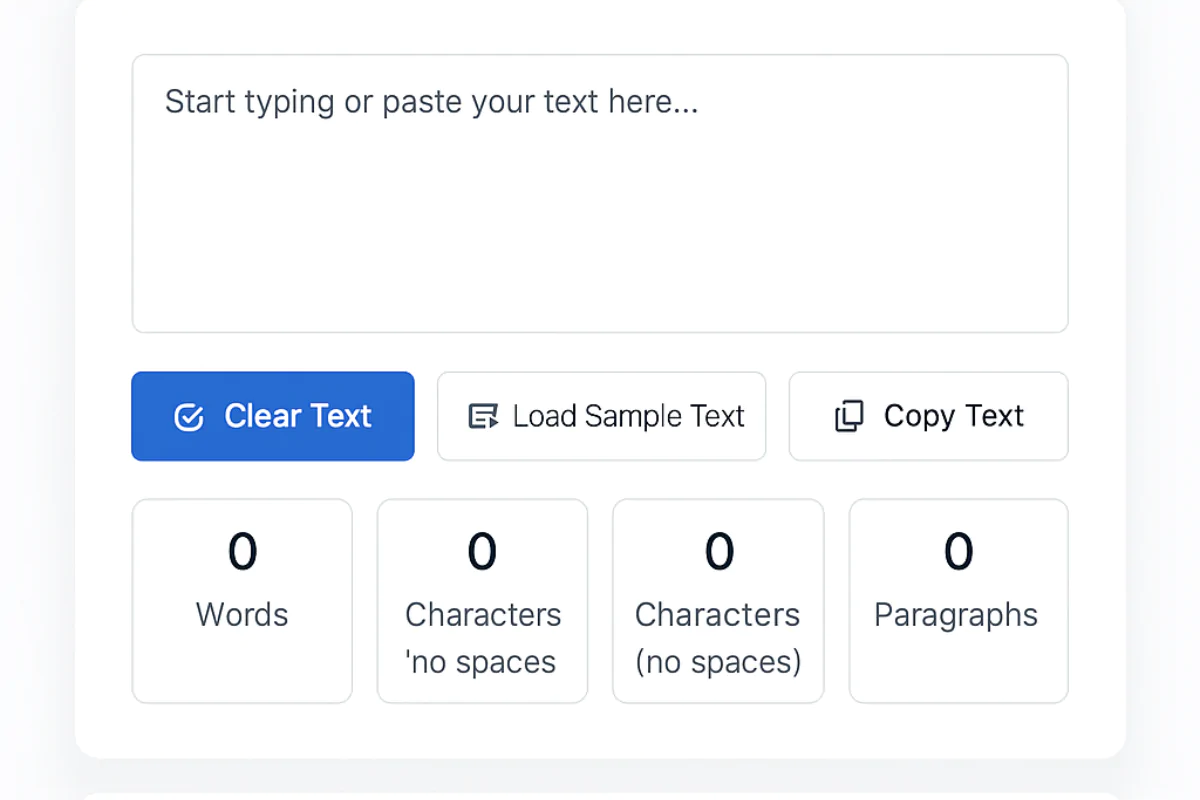
Task: Click the duplicate-pages icon on Copy Text
Action: [849, 416]
